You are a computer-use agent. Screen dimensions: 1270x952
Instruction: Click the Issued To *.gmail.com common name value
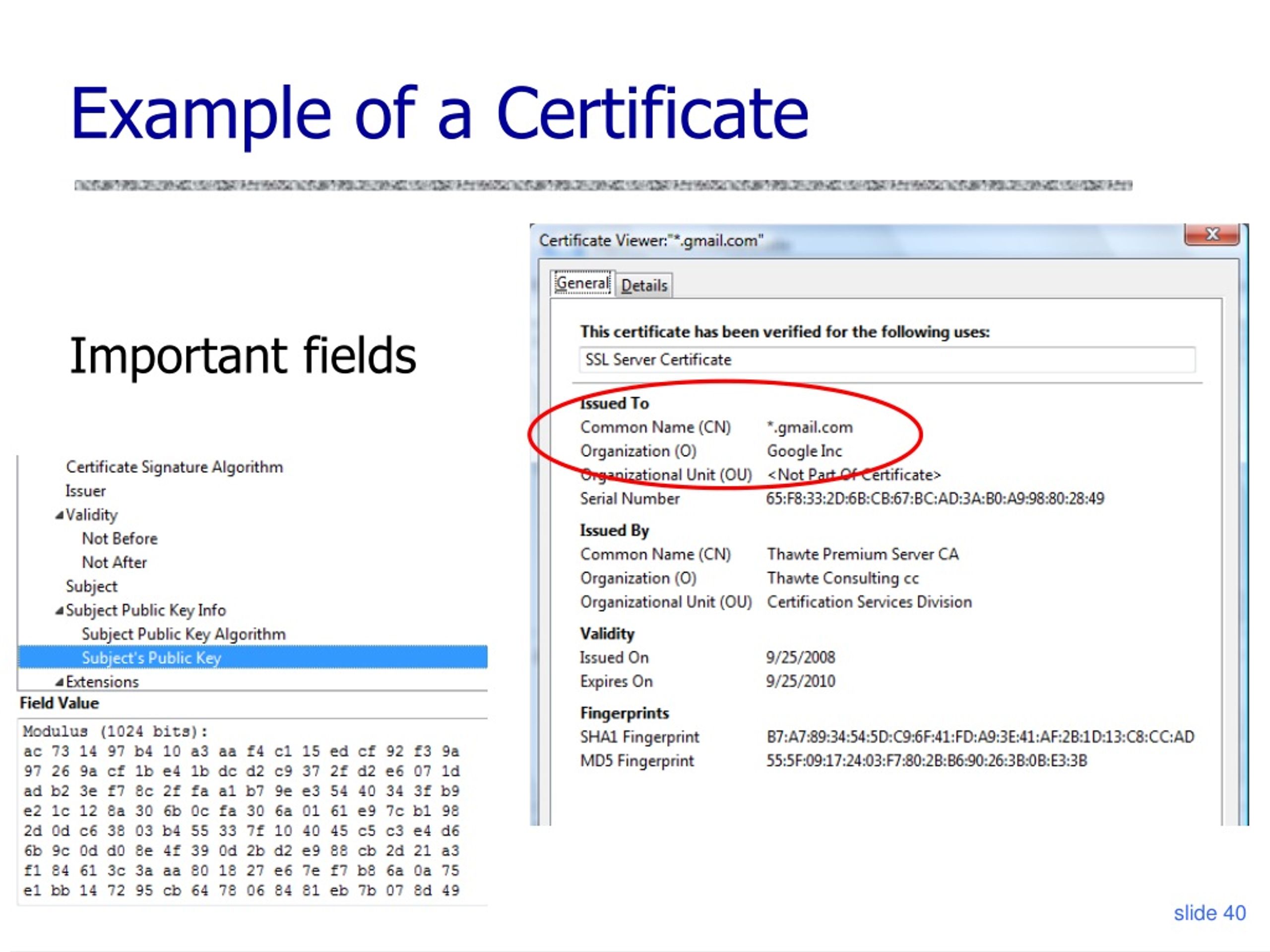[x=810, y=427]
